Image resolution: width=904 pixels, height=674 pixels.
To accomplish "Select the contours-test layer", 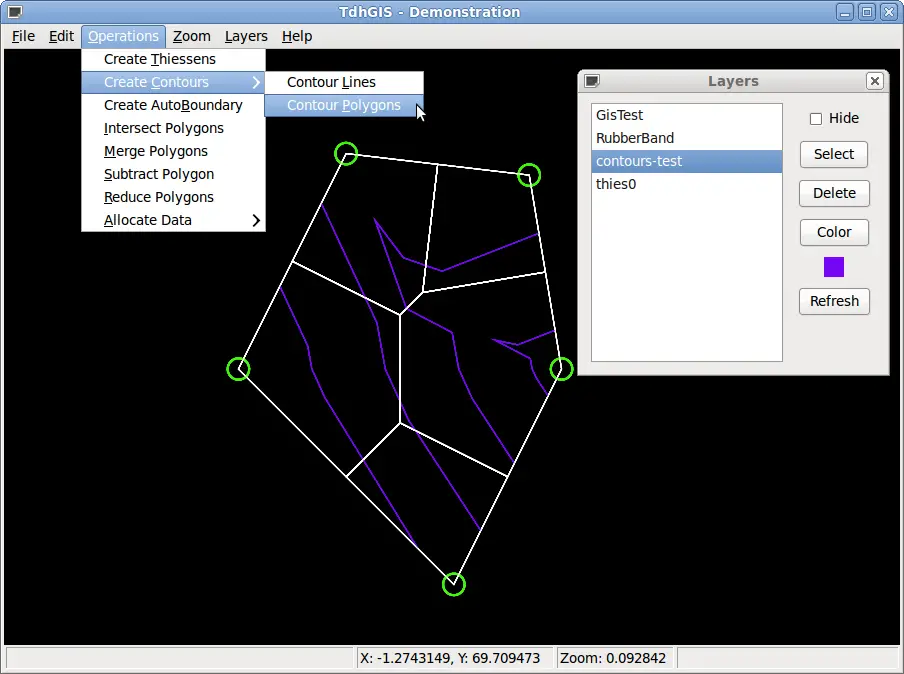I will pyautogui.click(x=687, y=161).
